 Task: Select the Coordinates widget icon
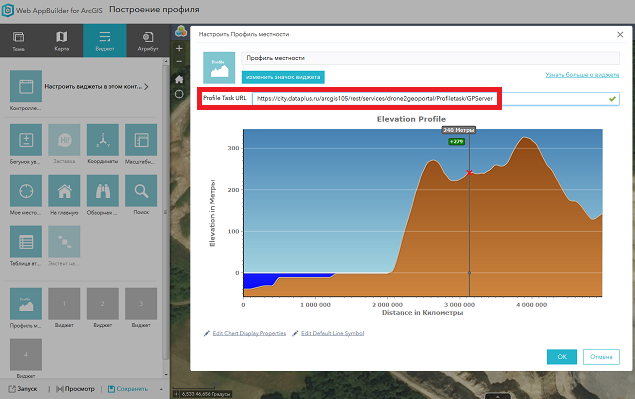click(x=102, y=140)
